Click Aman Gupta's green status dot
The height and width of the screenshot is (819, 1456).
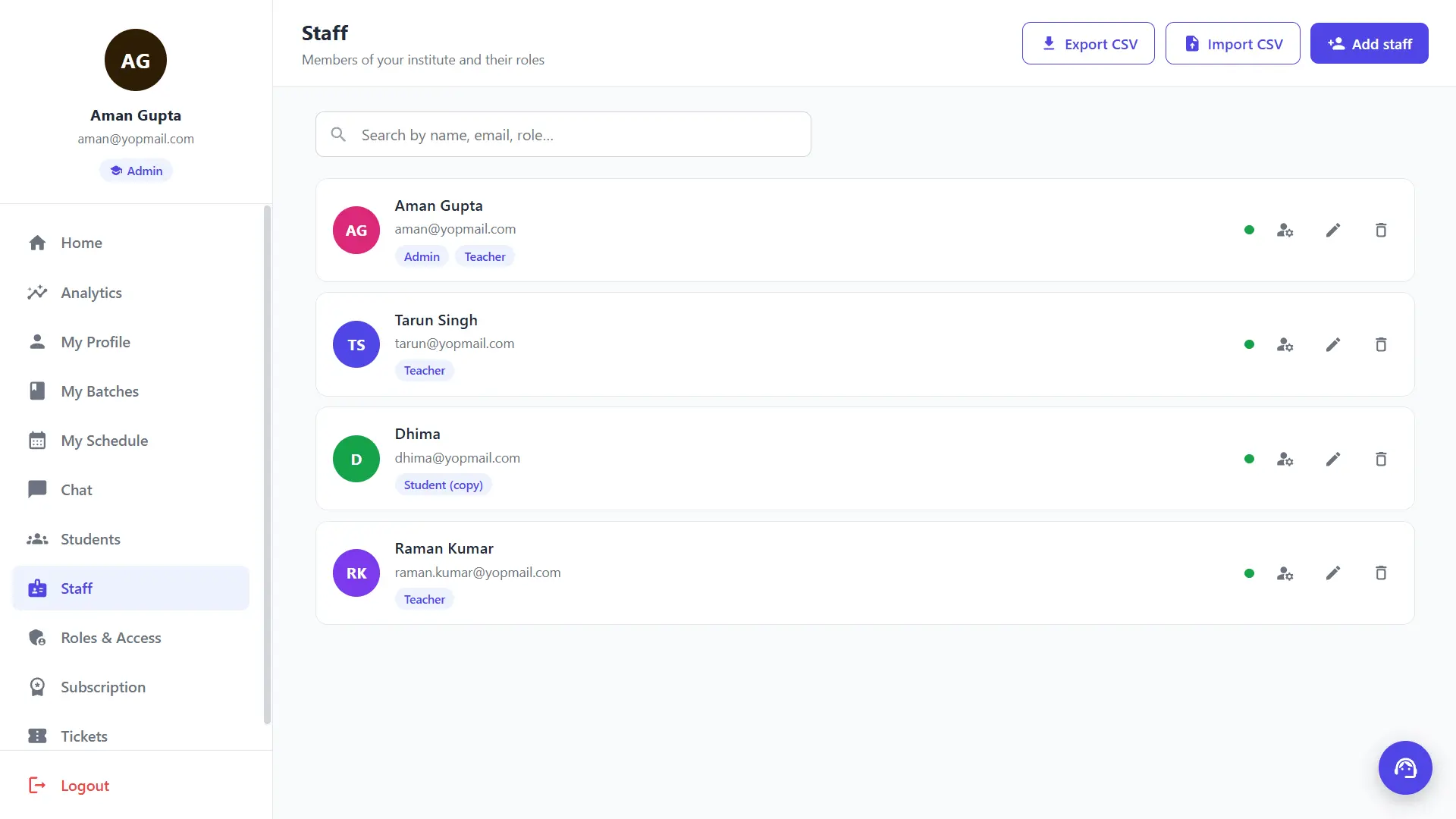(x=1249, y=230)
